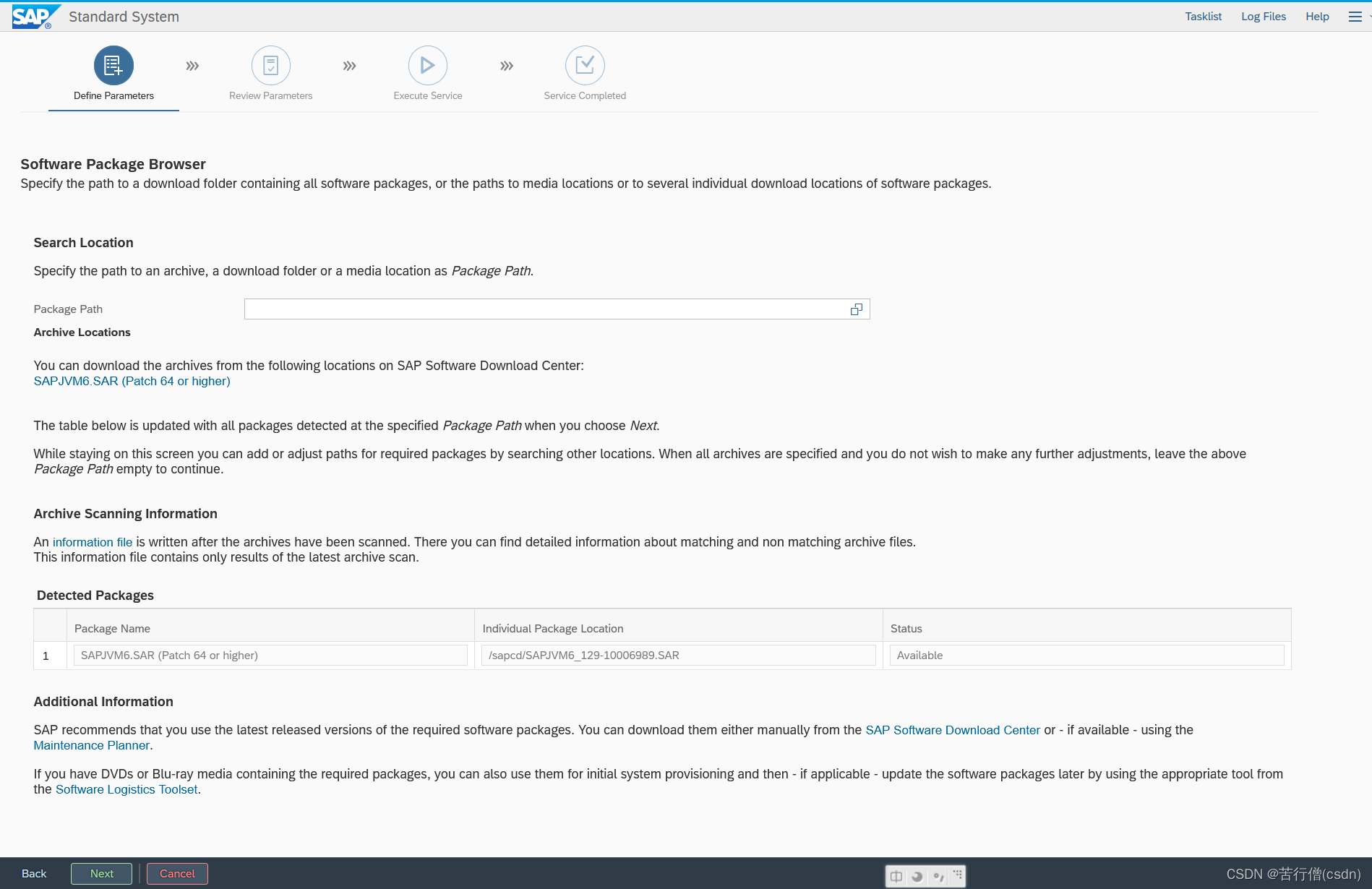Click the Package Name column header
This screenshot has height=889, width=1372.
pyautogui.click(x=112, y=629)
